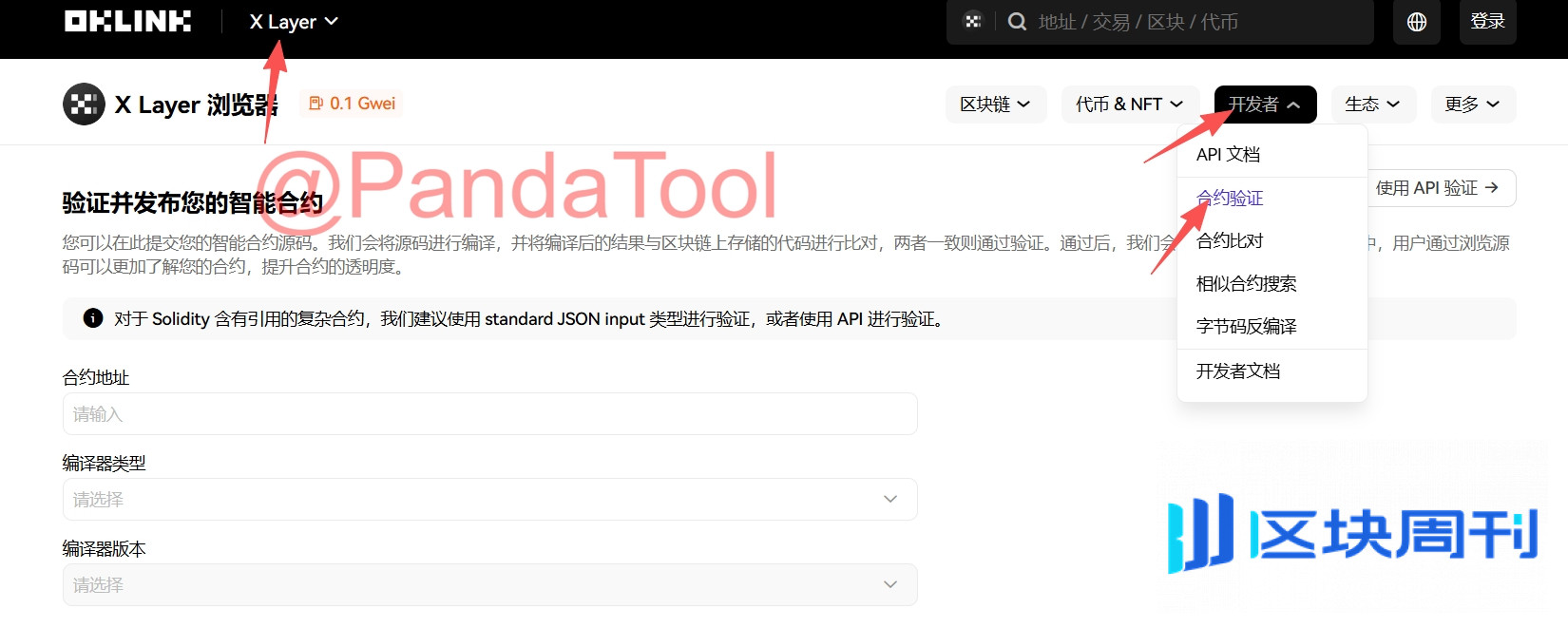Click the X Layer 浏览器 title text
The height and width of the screenshot is (628, 1568).
tap(197, 105)
